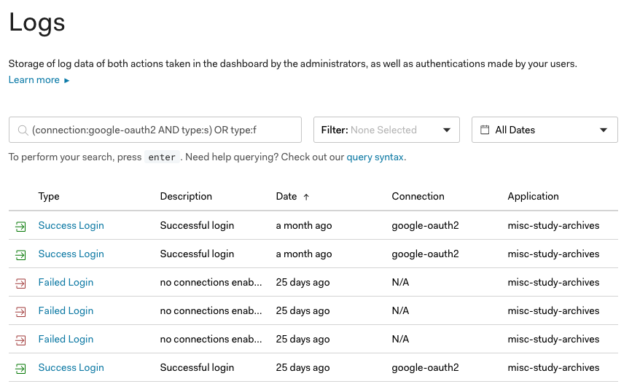Click the red failed login icon in the fifth row

pyautogui.click(x=21, y=340)
